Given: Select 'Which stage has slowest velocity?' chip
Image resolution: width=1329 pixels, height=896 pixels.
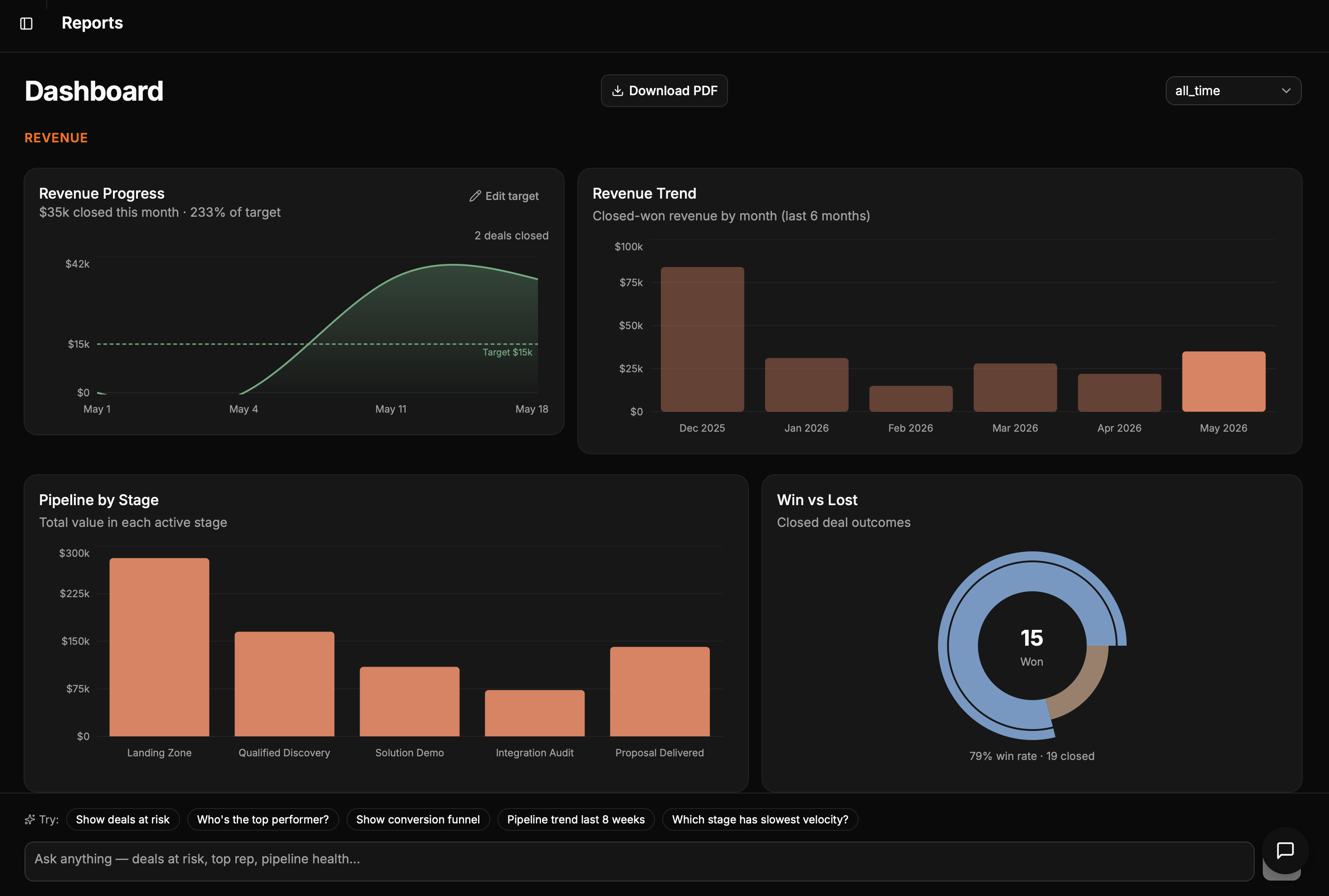Looking at the screenshot, I should pos(760,819).
